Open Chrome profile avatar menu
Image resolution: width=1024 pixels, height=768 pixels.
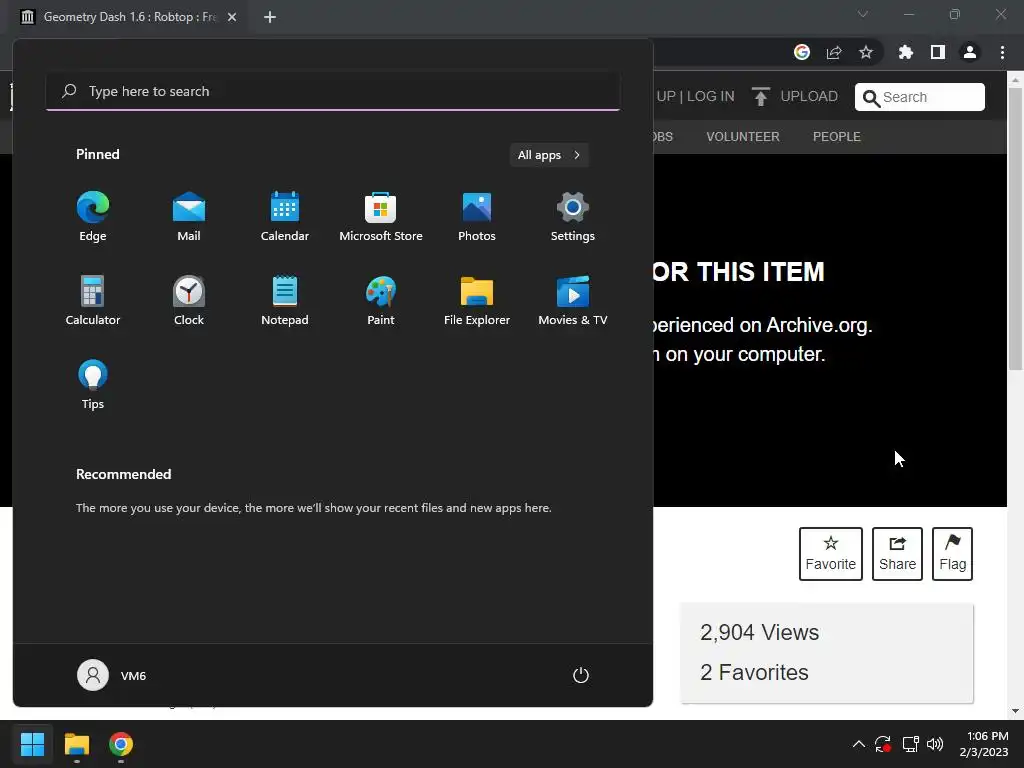pos(970,52)
